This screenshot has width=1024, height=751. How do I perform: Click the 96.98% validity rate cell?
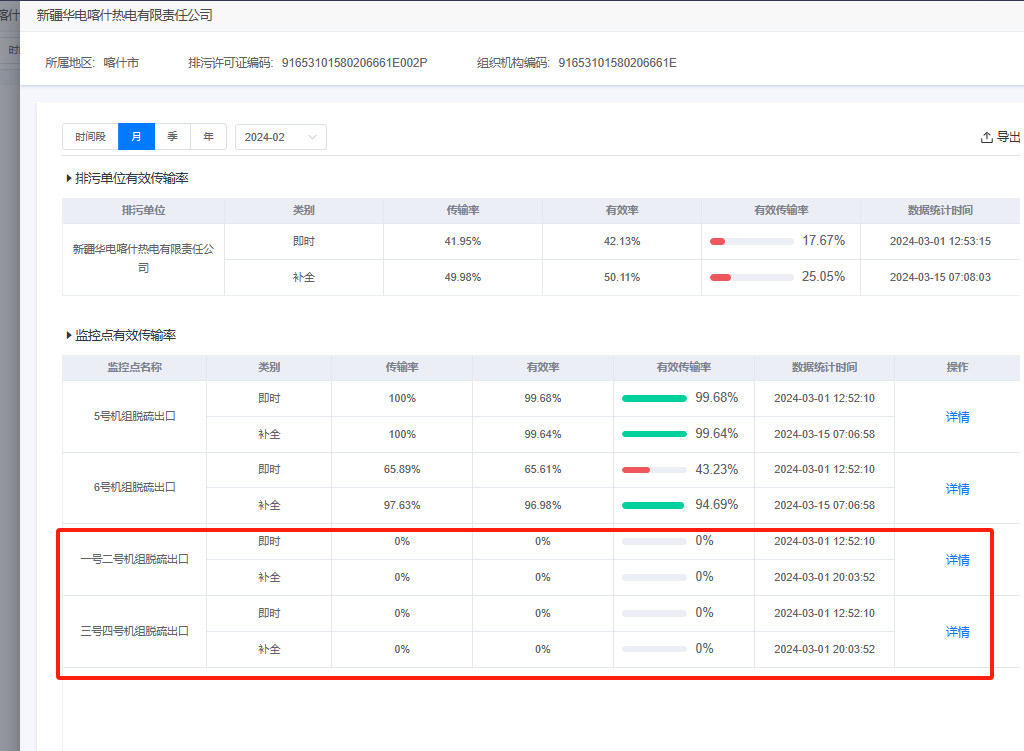tap(543, 505)
